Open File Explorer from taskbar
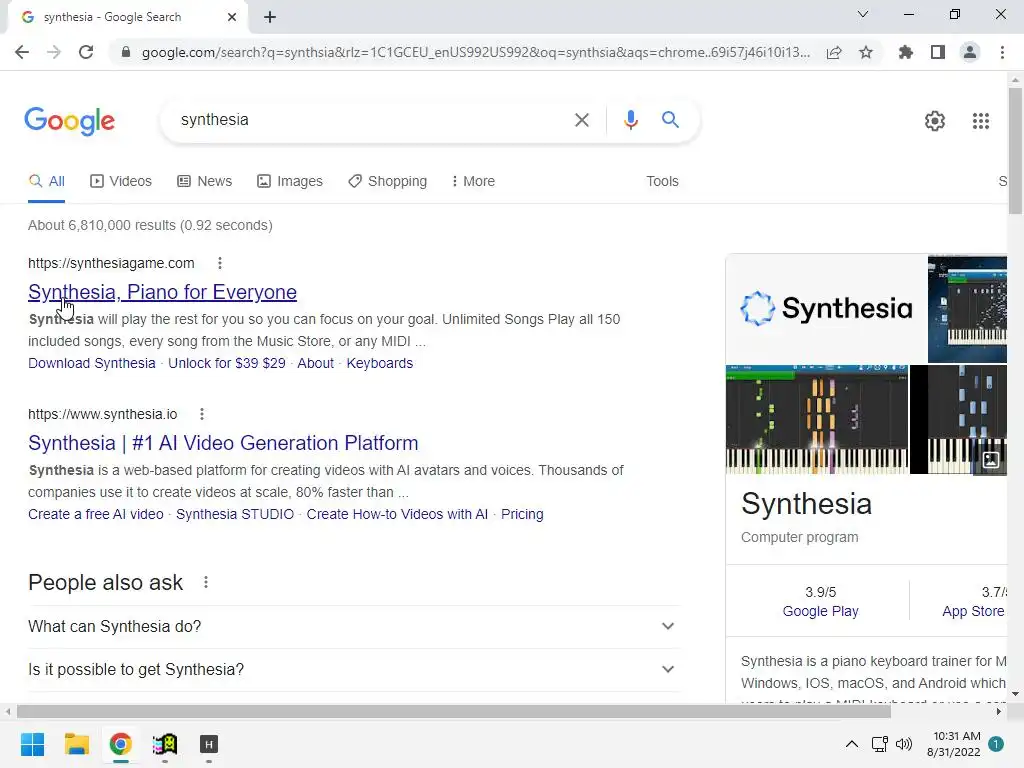Viewport: 1024px width, 768px height. pos(76,744)
